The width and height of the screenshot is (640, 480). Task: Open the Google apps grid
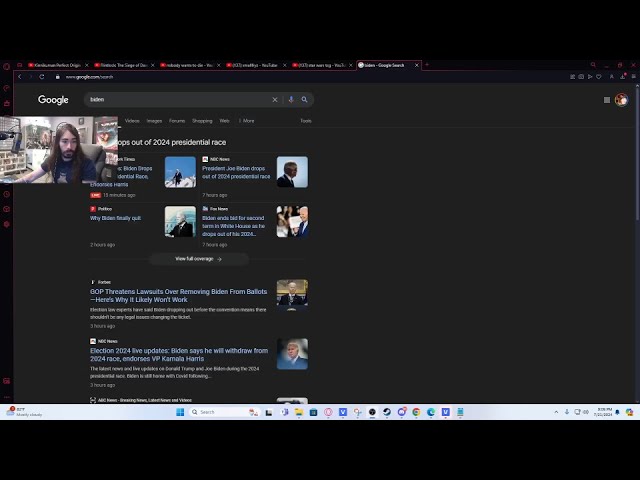coord(607,100)
